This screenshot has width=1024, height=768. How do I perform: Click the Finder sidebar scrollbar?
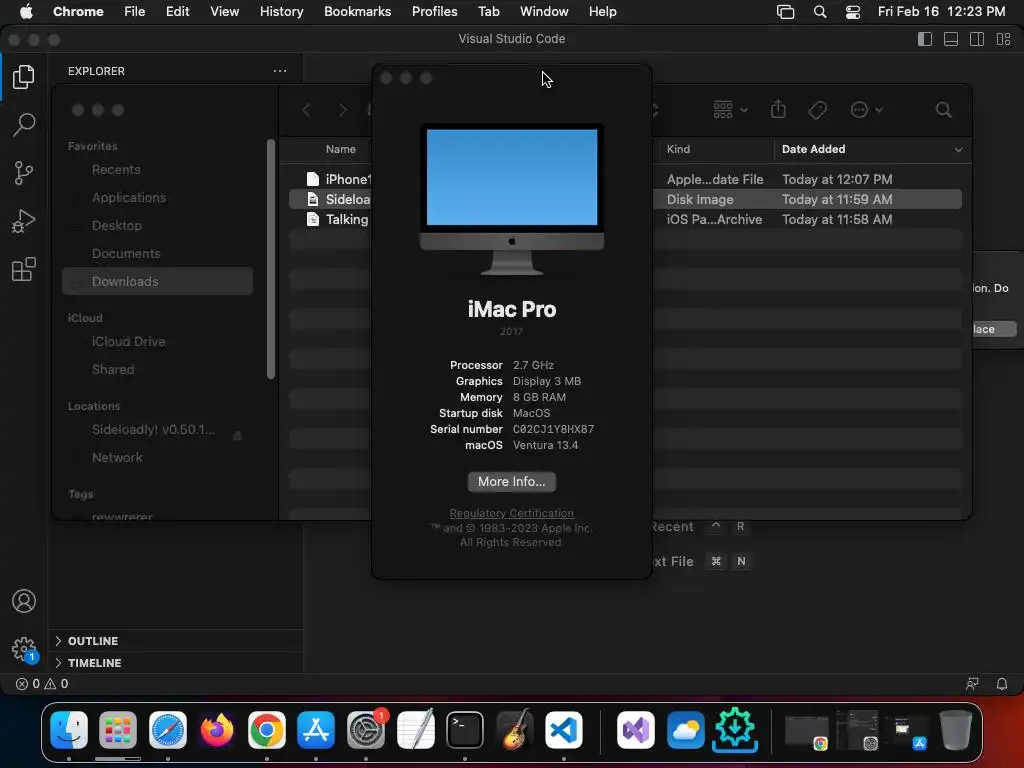pyautogui.click(x=271, y=259)
